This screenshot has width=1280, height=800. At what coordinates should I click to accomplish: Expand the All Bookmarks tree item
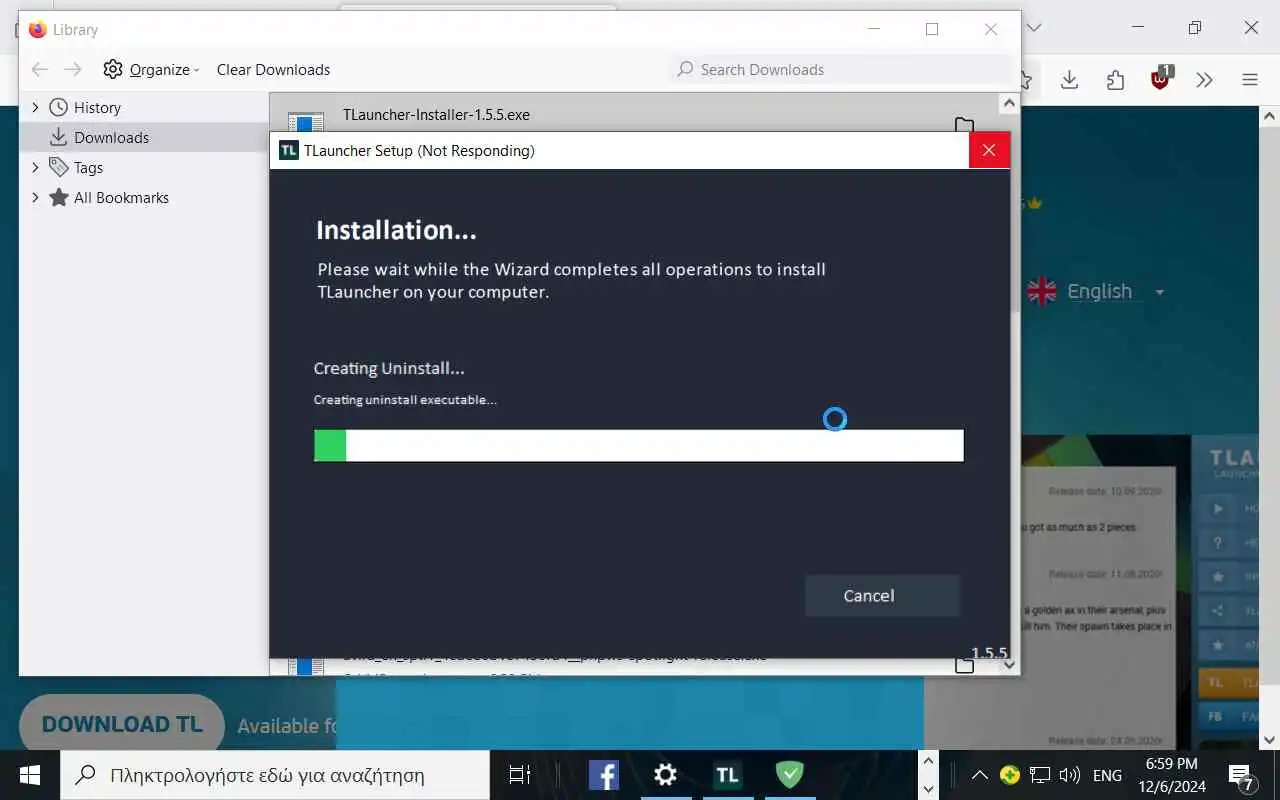point(35,197)
